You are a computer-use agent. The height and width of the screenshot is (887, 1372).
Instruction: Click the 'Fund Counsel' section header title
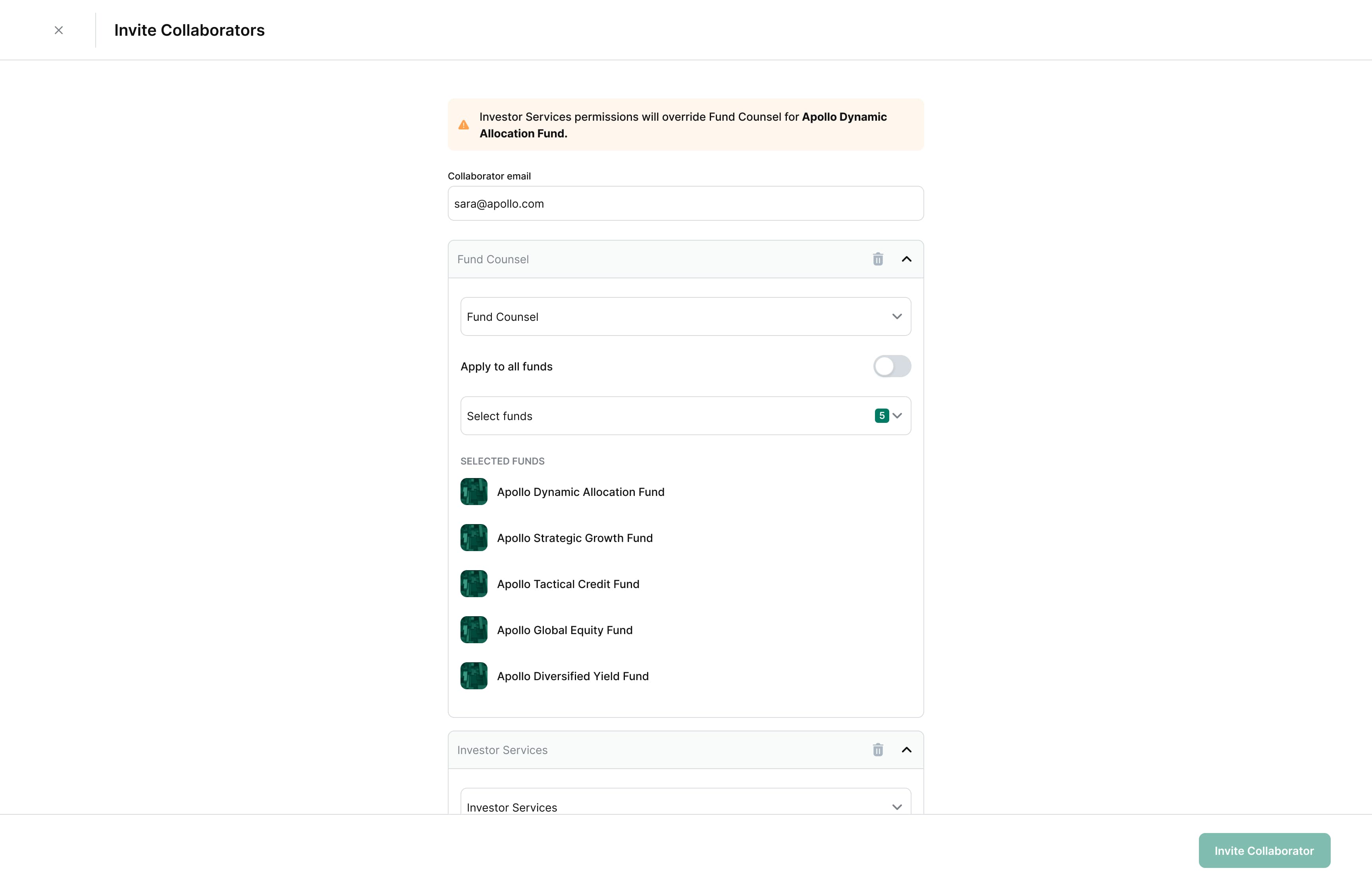[x=493, y=259]
